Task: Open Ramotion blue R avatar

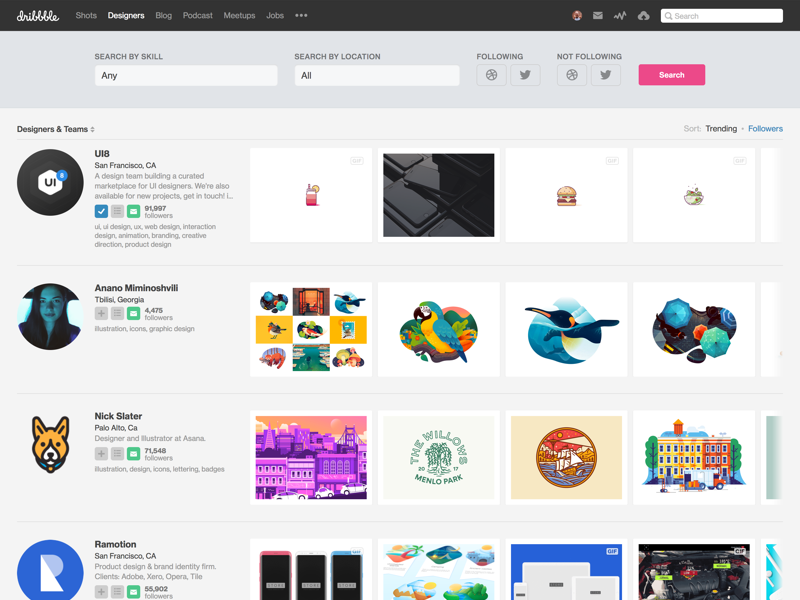Action: 50,570
